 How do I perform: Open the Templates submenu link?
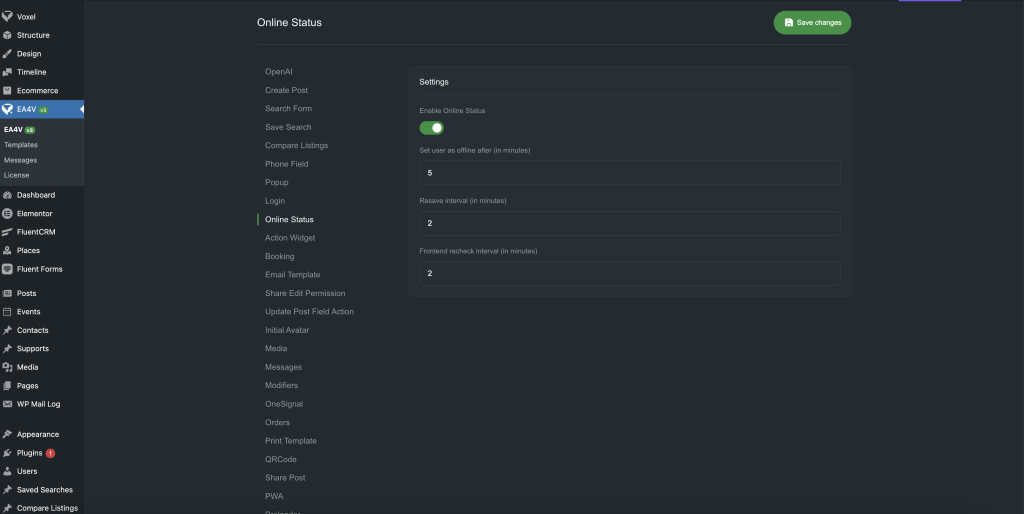21,145
